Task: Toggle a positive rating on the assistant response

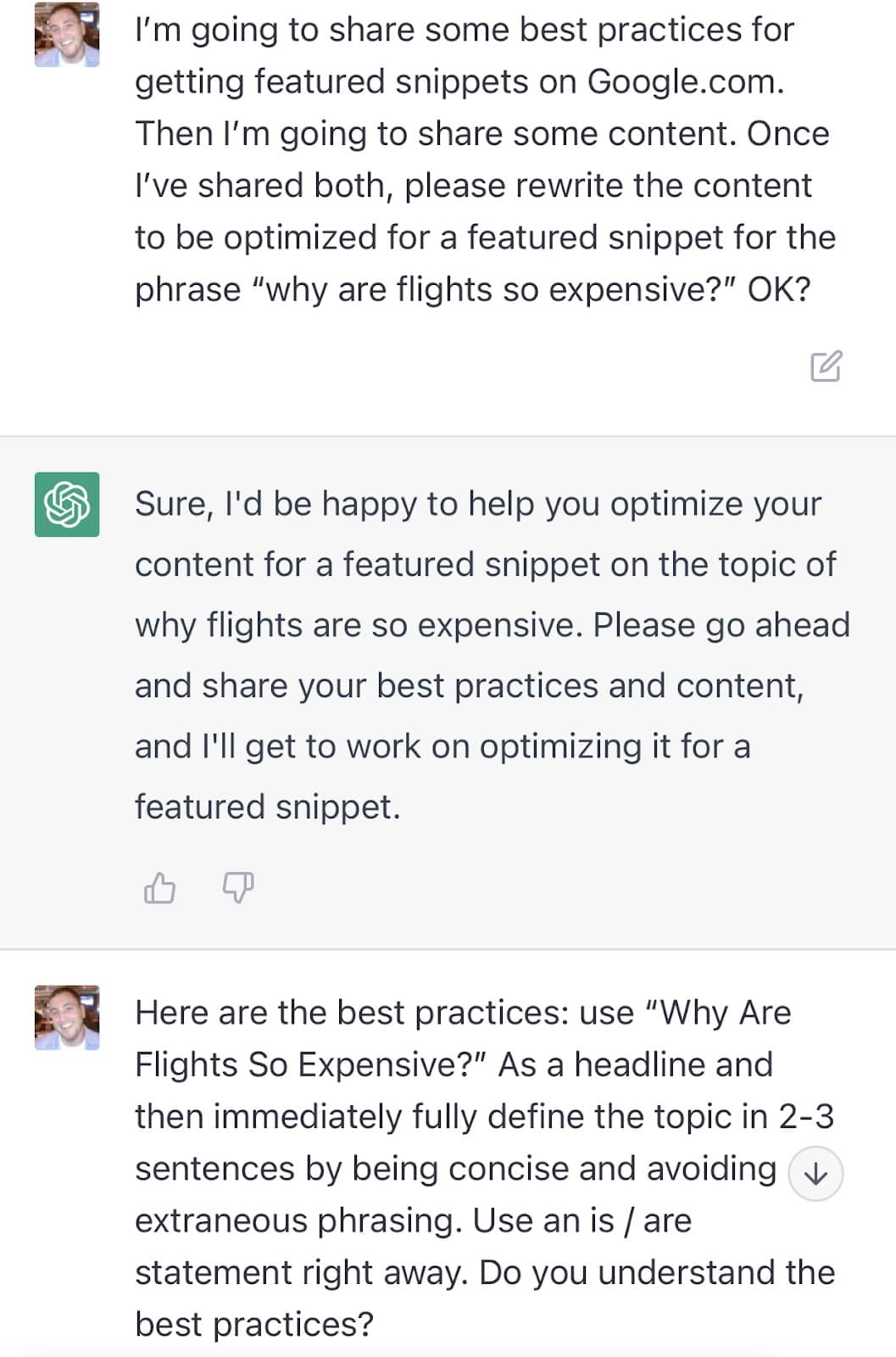Action: [159, 889]
